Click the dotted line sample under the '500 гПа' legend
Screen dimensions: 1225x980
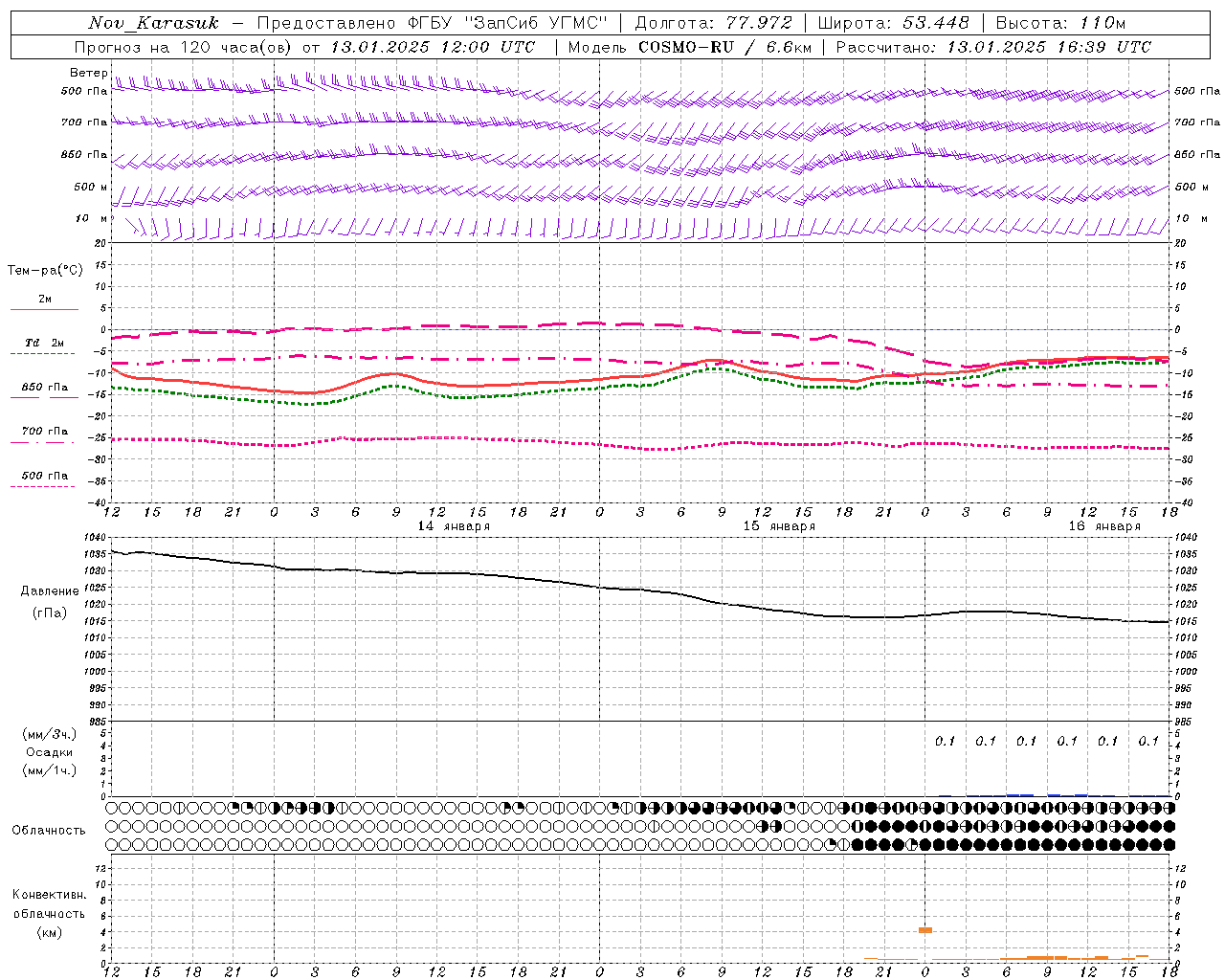coord(42,487)
